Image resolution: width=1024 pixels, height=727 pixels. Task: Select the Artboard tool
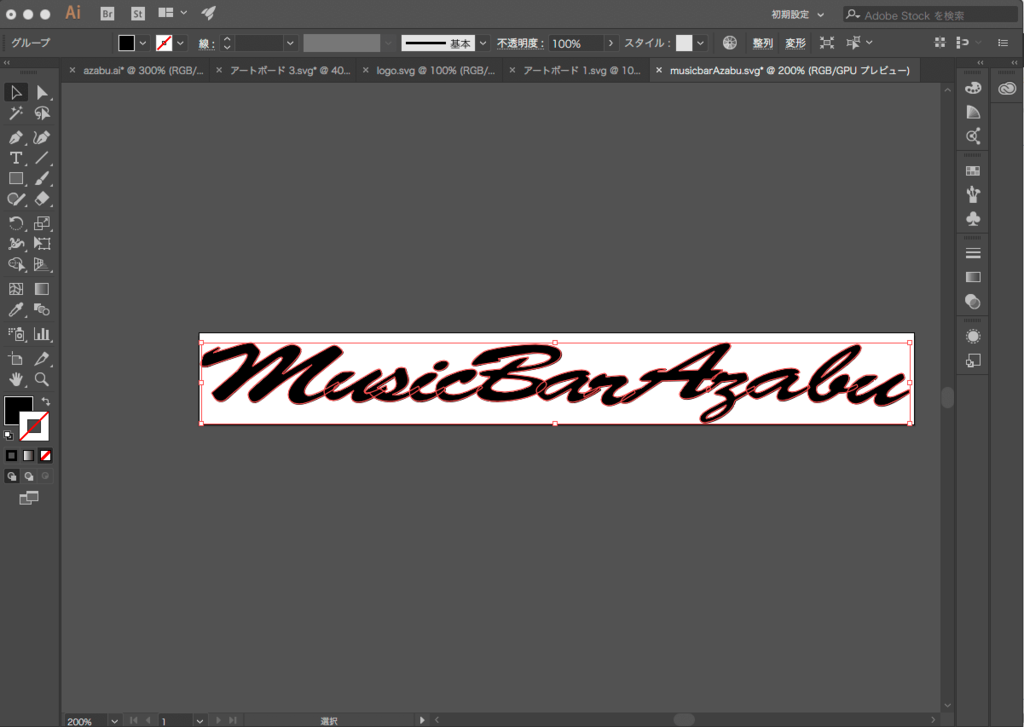coord(16,359)
